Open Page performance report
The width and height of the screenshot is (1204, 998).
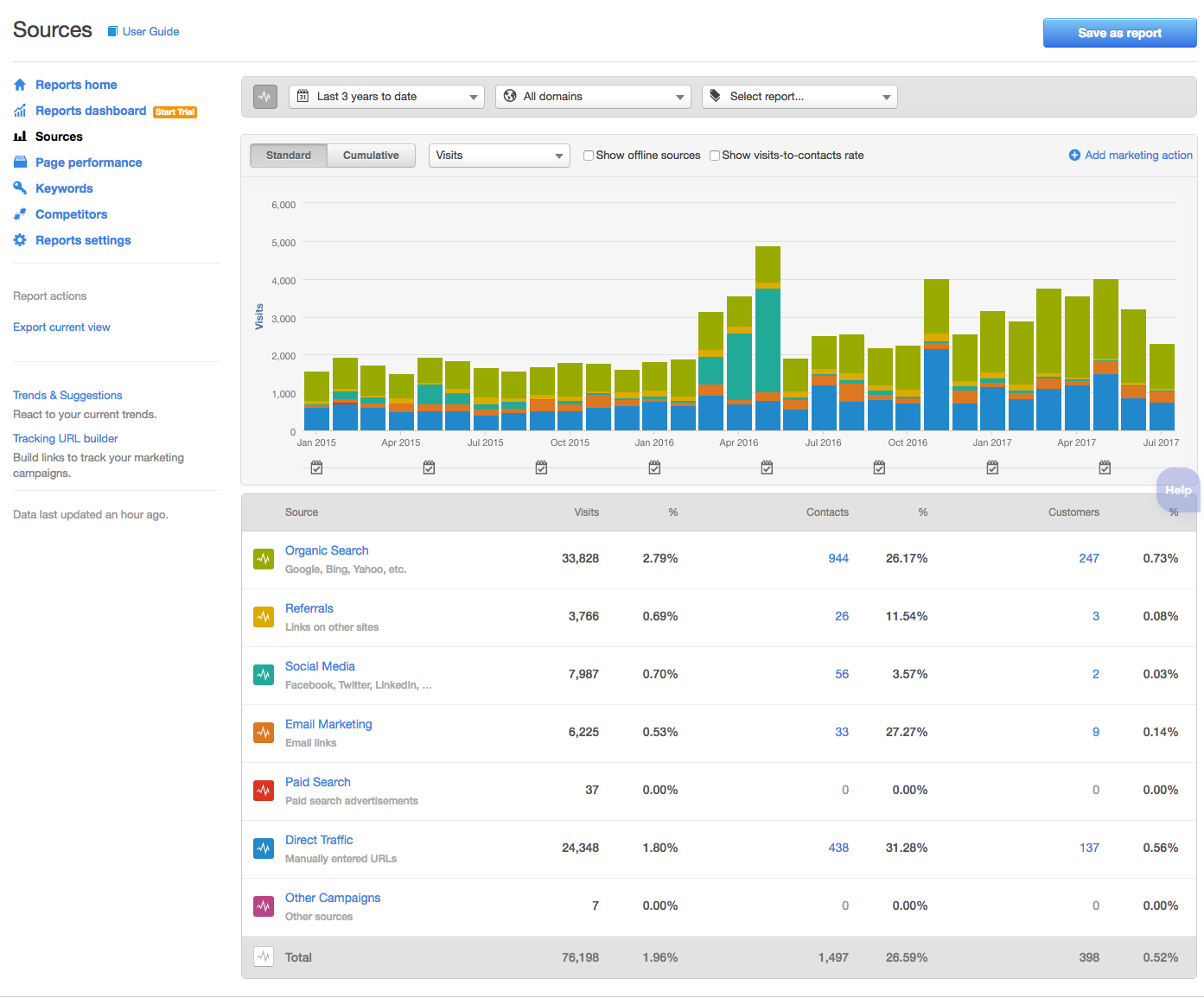point(88,162)
